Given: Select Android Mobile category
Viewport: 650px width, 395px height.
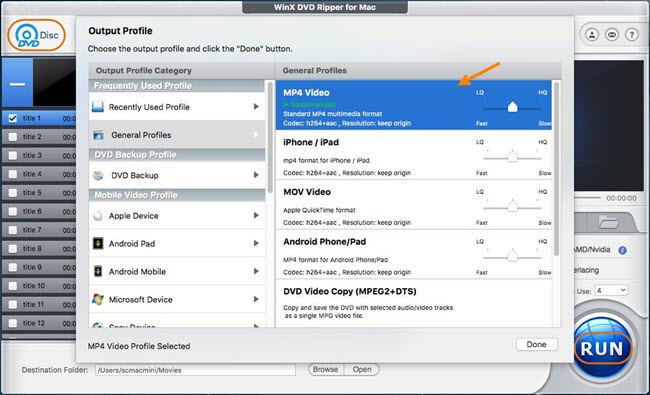Looking at the screenshot, I should click(x=177, y=271).
